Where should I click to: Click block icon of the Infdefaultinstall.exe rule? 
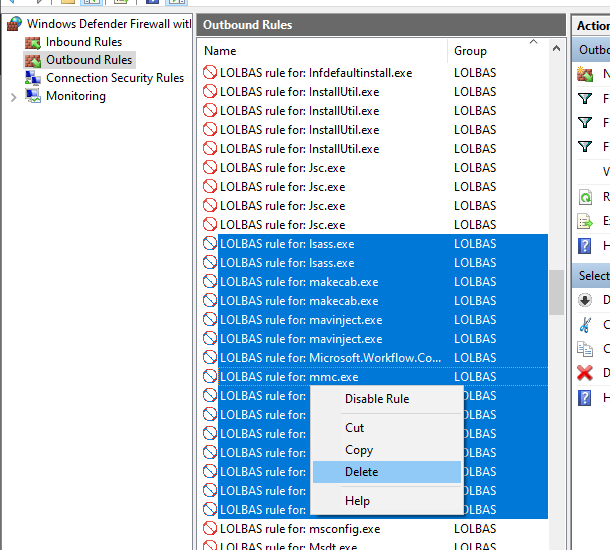[210, 73]
